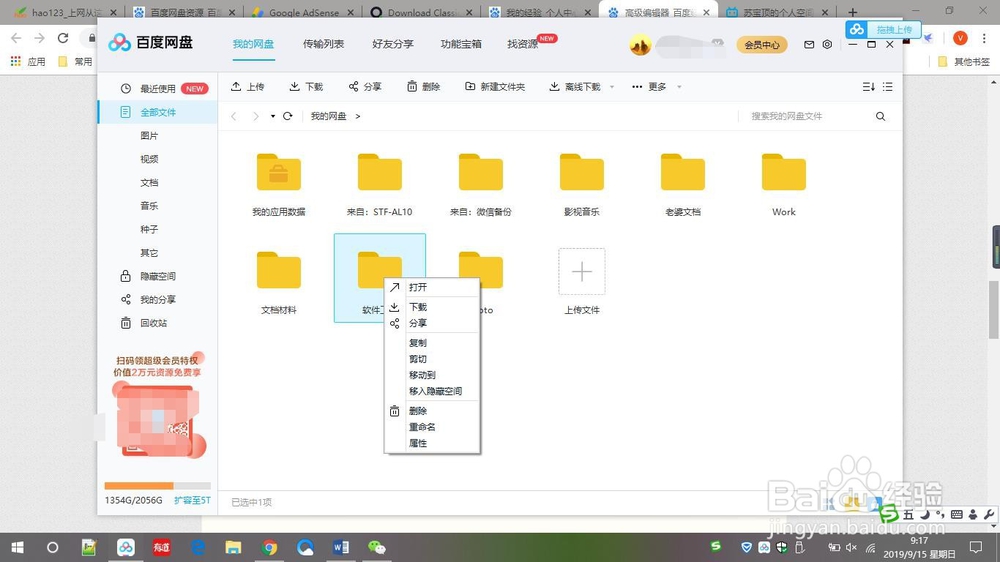Choose 移入隐藏空间 in the context menu
1000x562 pixels.
pos(432,391)
